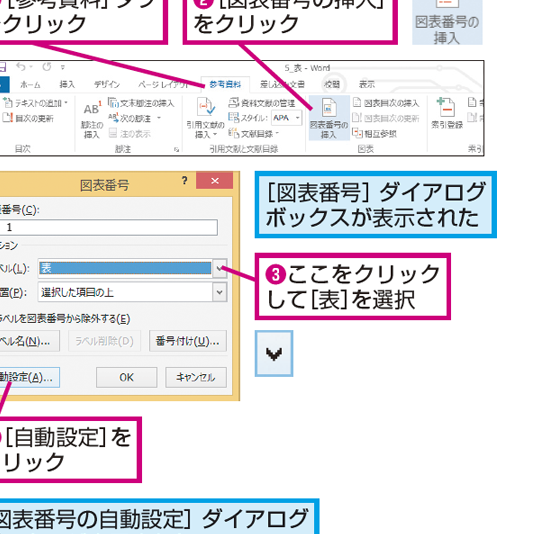Select the 参考資料 ribbon tab

[225, 84]
